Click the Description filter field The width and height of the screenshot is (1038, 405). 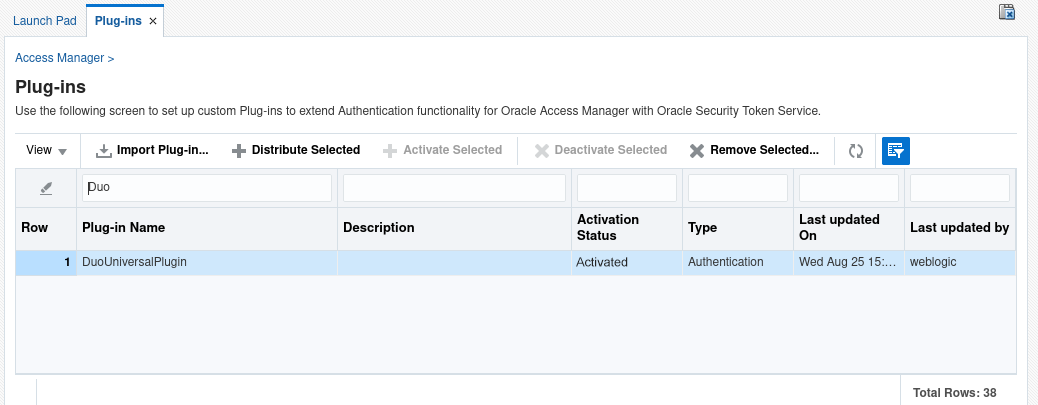click(x=454, y=188)
